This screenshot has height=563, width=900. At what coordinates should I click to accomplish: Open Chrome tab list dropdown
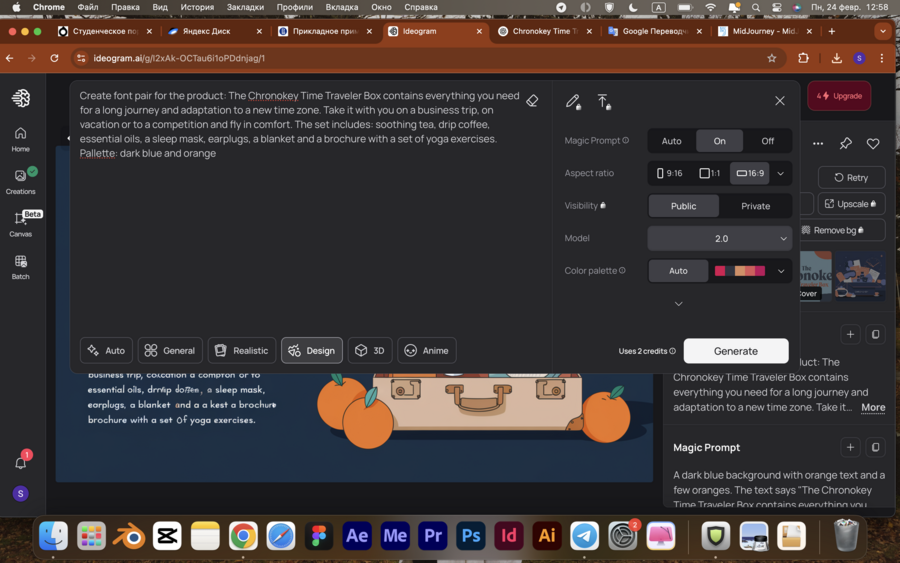tap(883, 31)
